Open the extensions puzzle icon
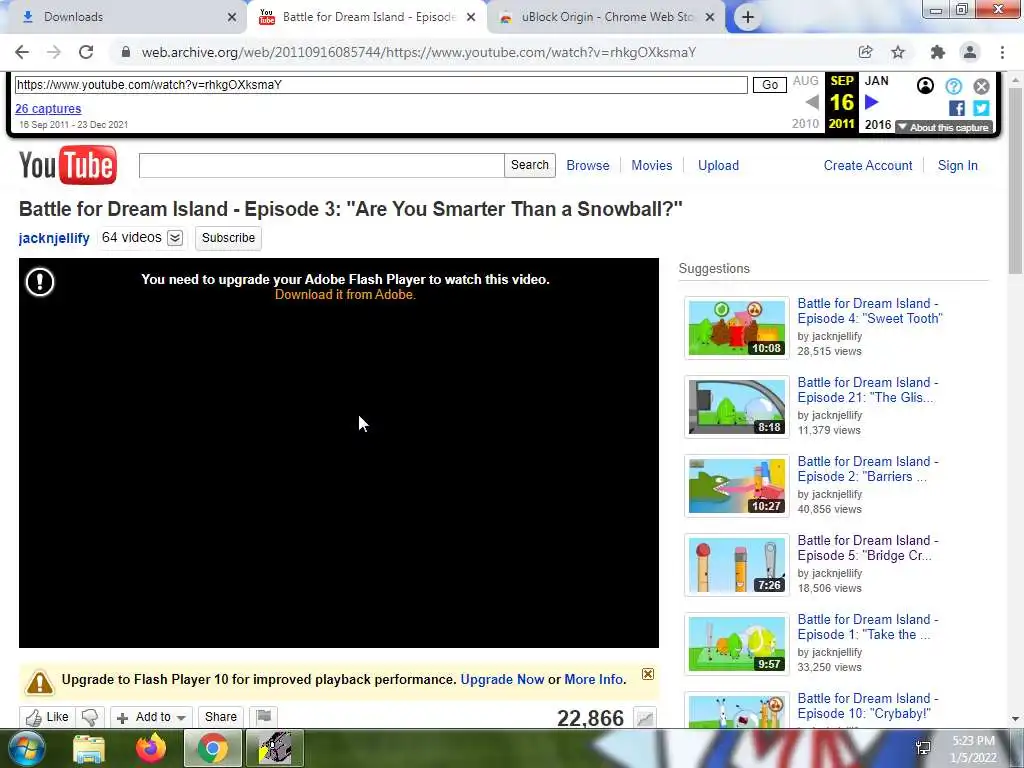The image size is (1024, 768). tap(937, 52)
